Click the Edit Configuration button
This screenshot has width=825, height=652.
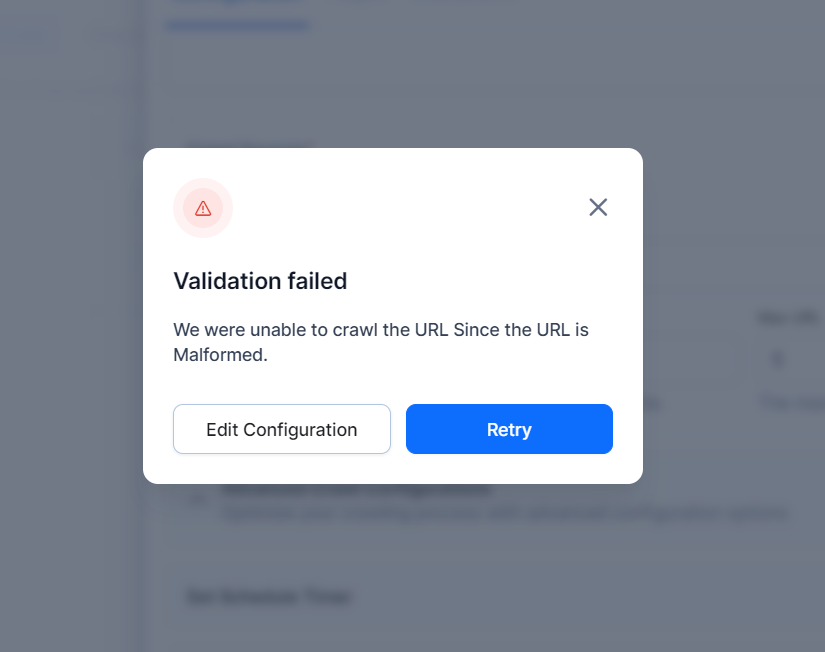(282, 429)
